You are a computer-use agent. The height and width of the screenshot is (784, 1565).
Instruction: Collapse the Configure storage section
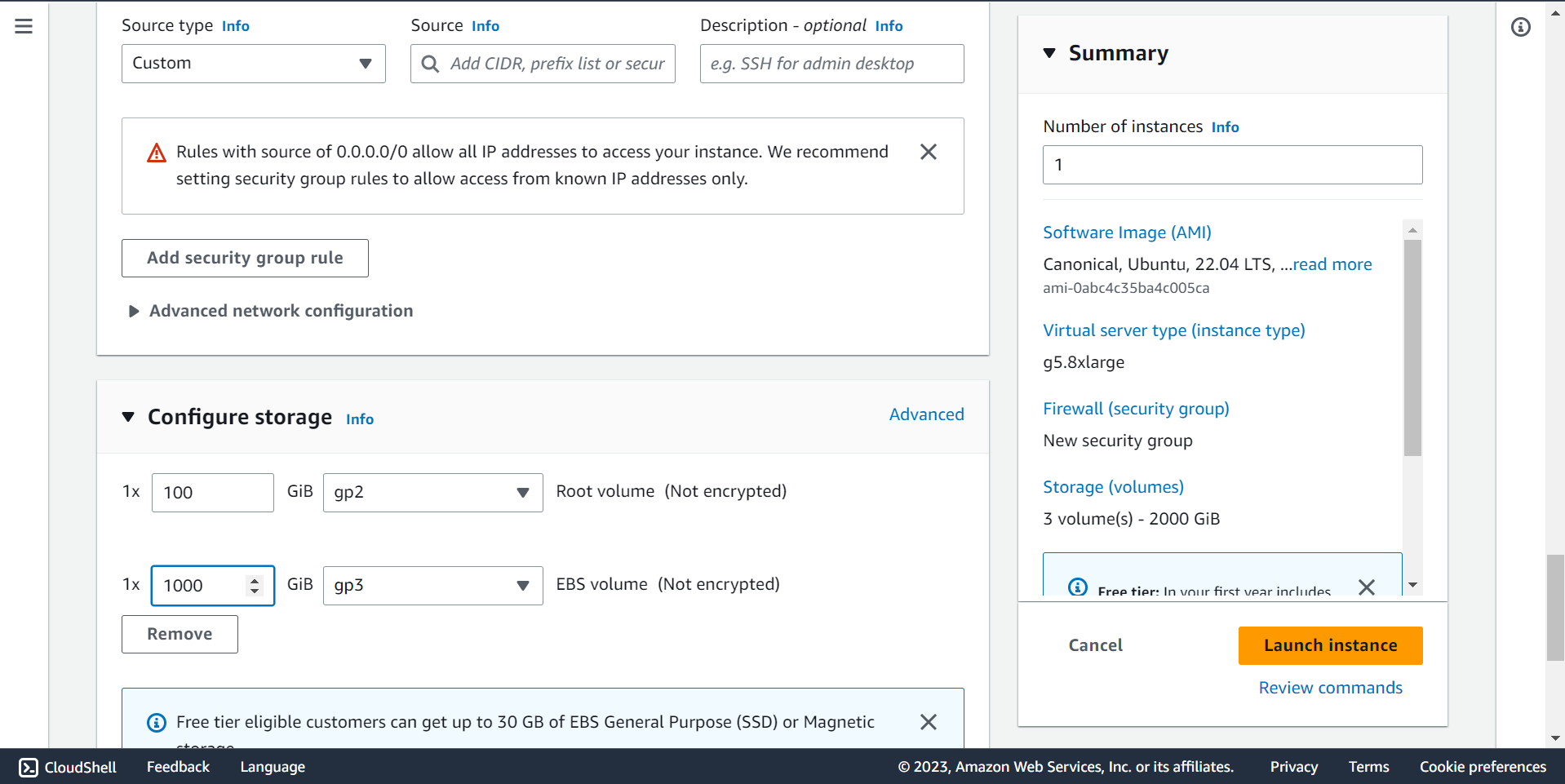pos(128,417)
